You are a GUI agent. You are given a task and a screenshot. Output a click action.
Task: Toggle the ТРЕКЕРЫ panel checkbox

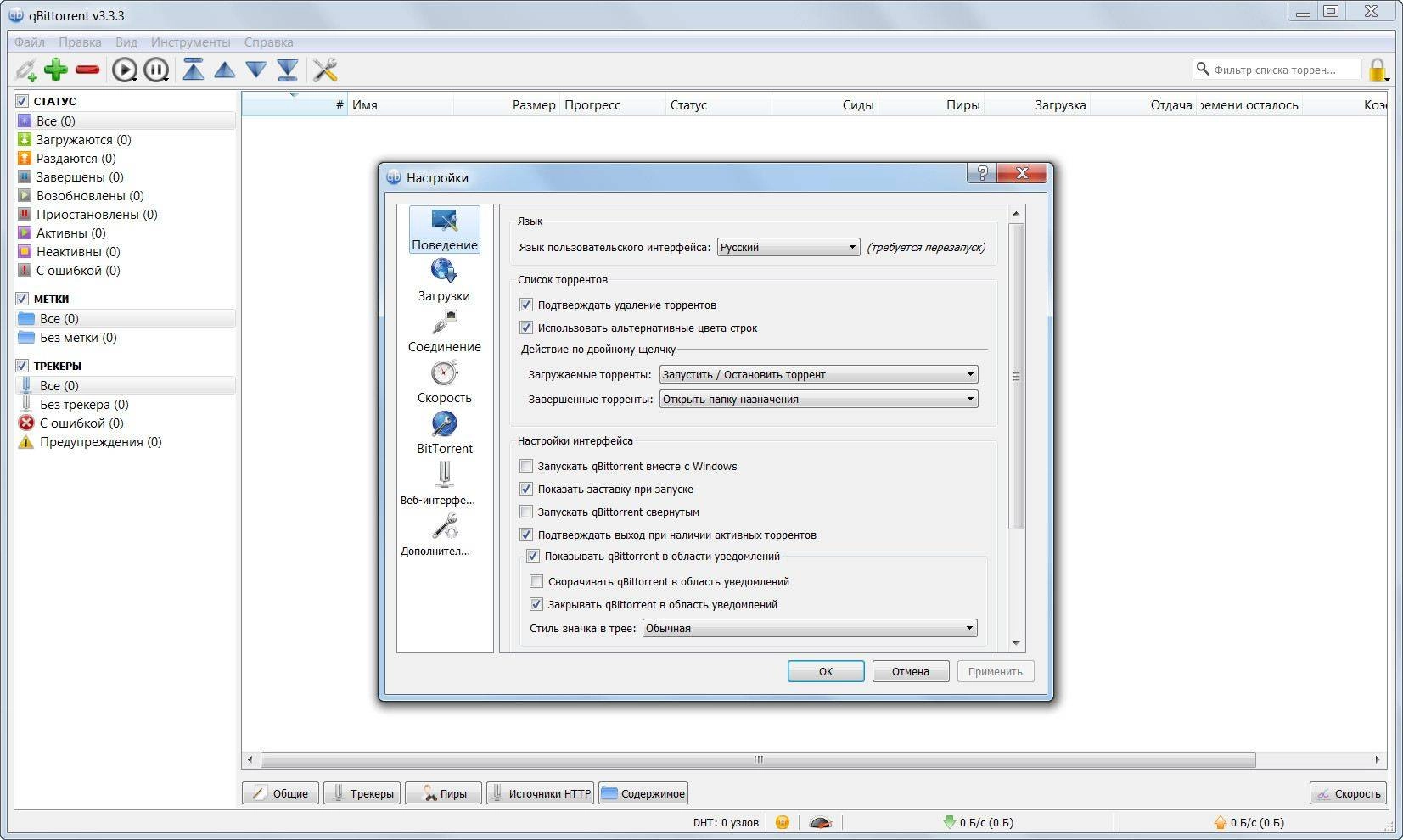pyautogui.click(x=23, y=365)
